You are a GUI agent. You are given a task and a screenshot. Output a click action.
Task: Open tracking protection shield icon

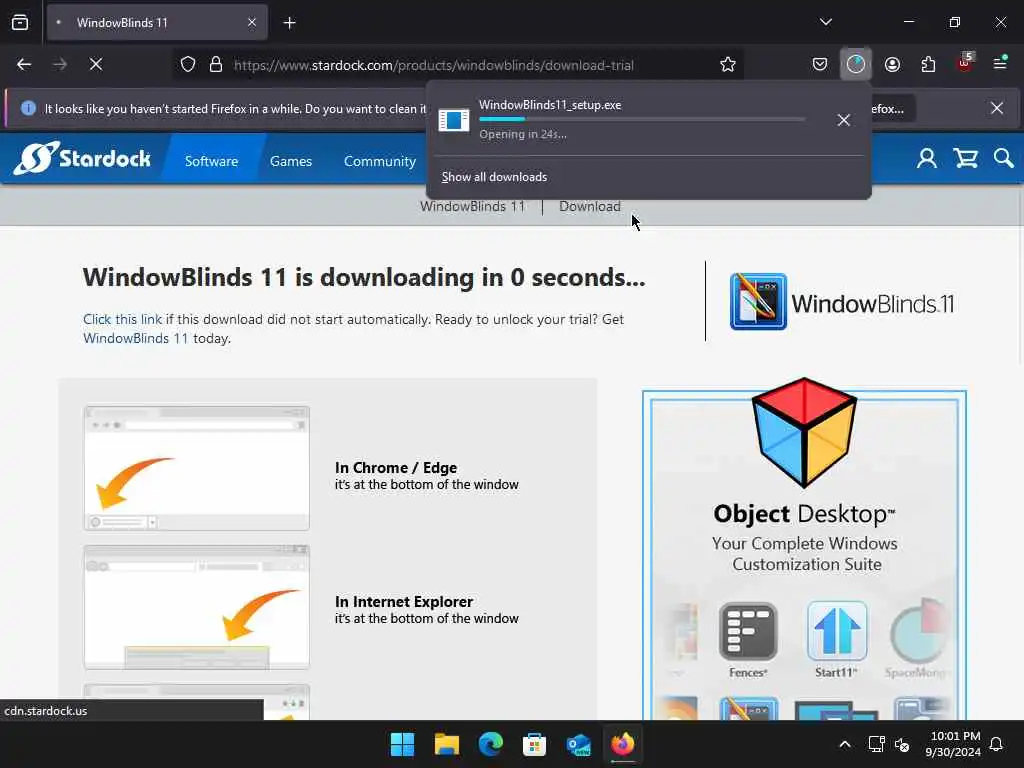tap(188, 65)
